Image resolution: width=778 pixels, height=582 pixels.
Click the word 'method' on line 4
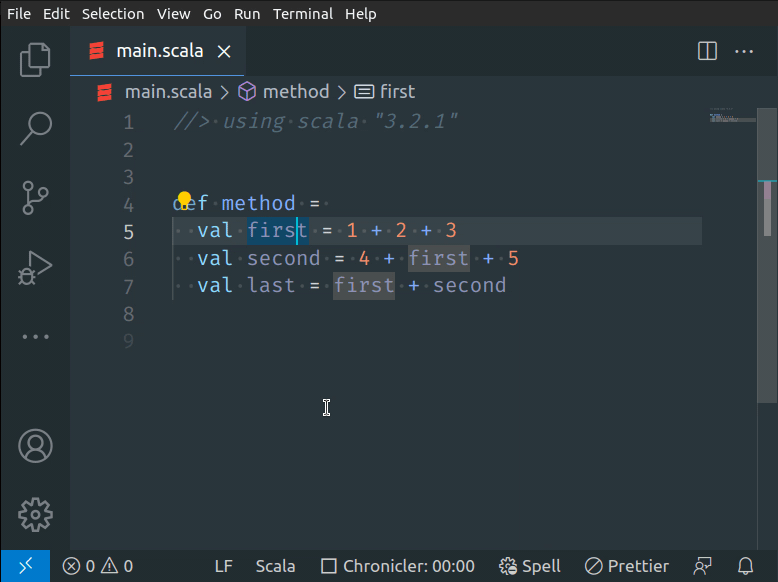coord(259,203)
